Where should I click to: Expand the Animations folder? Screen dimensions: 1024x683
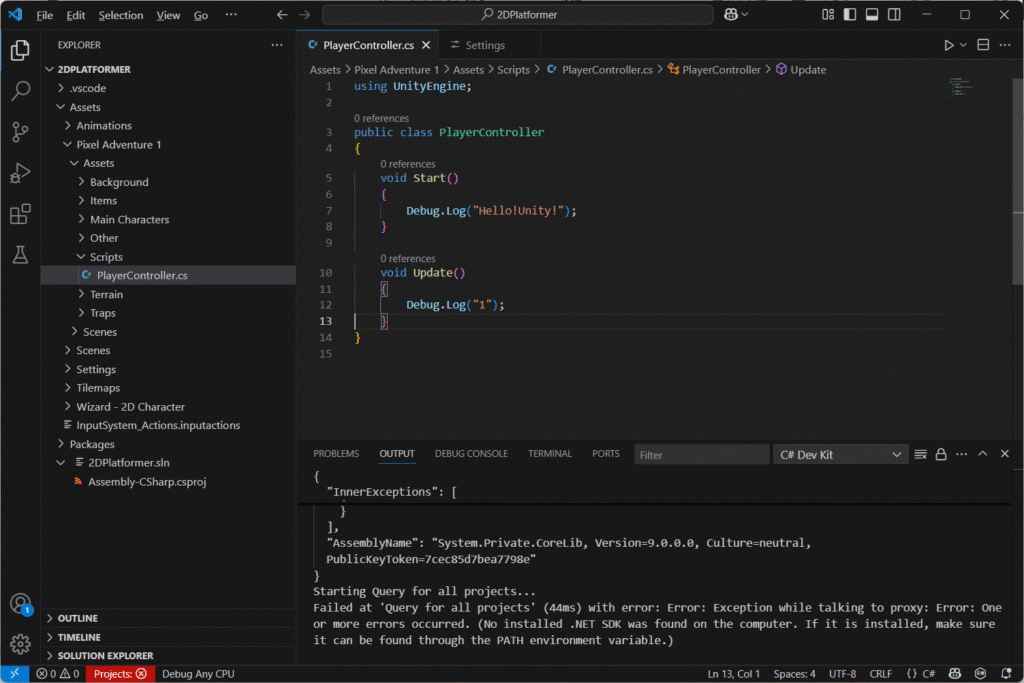tap(168, 125)
